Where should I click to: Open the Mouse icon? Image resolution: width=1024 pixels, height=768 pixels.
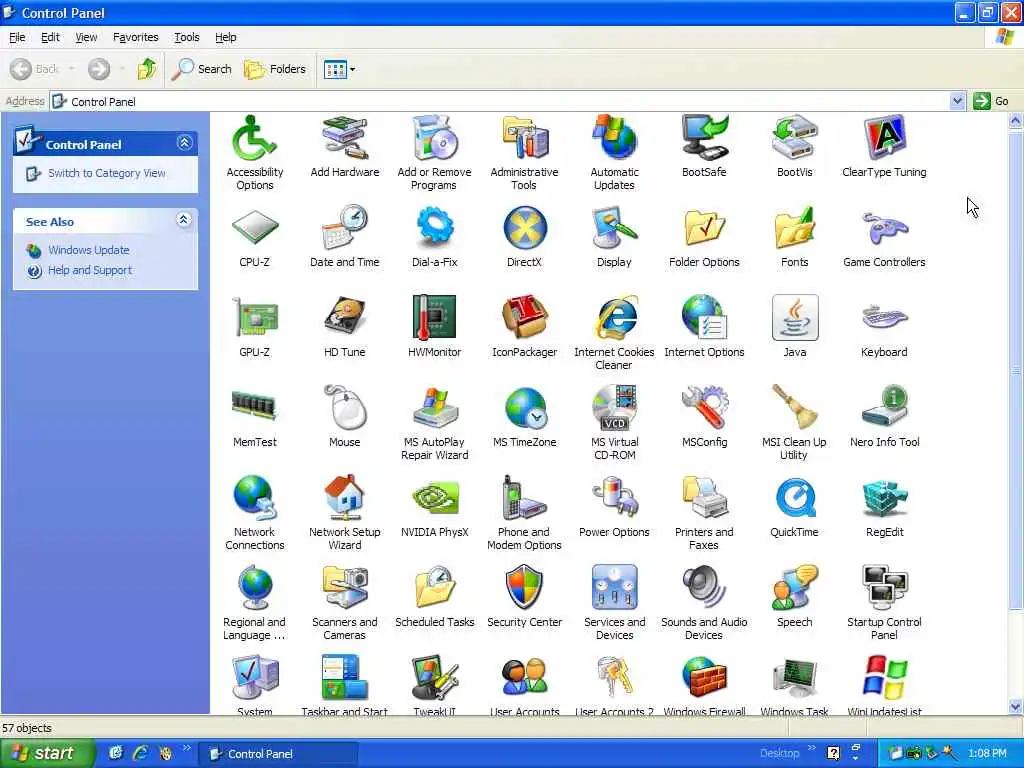tap(345, 408)
